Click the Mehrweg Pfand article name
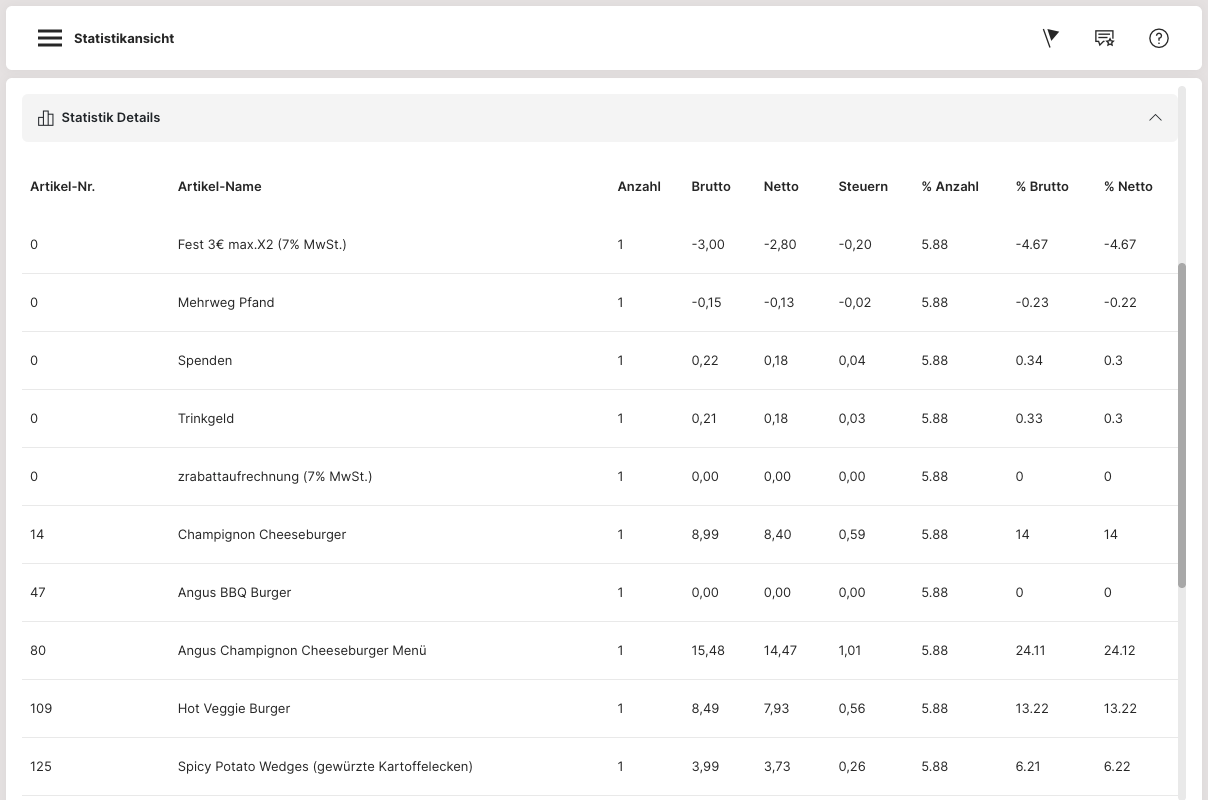This screenshot has height=800, width=1208. point(225,302)
